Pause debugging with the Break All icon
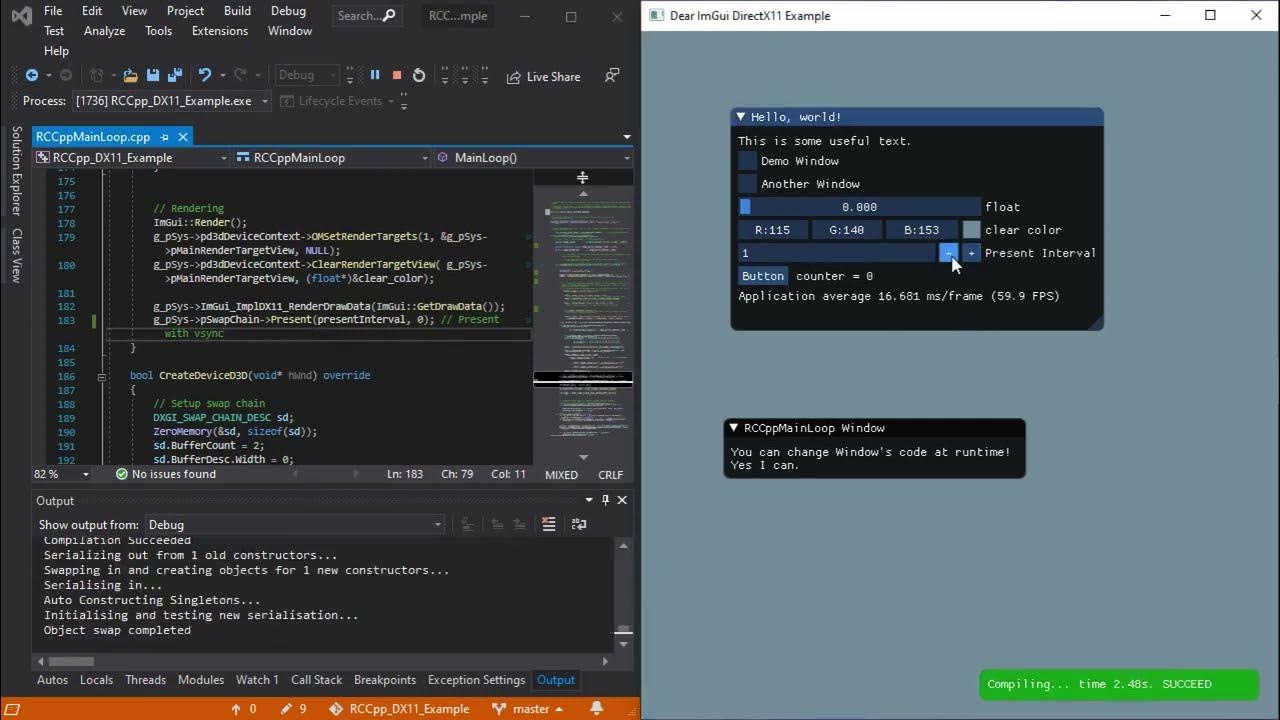1280x720 pixels. 375,75
